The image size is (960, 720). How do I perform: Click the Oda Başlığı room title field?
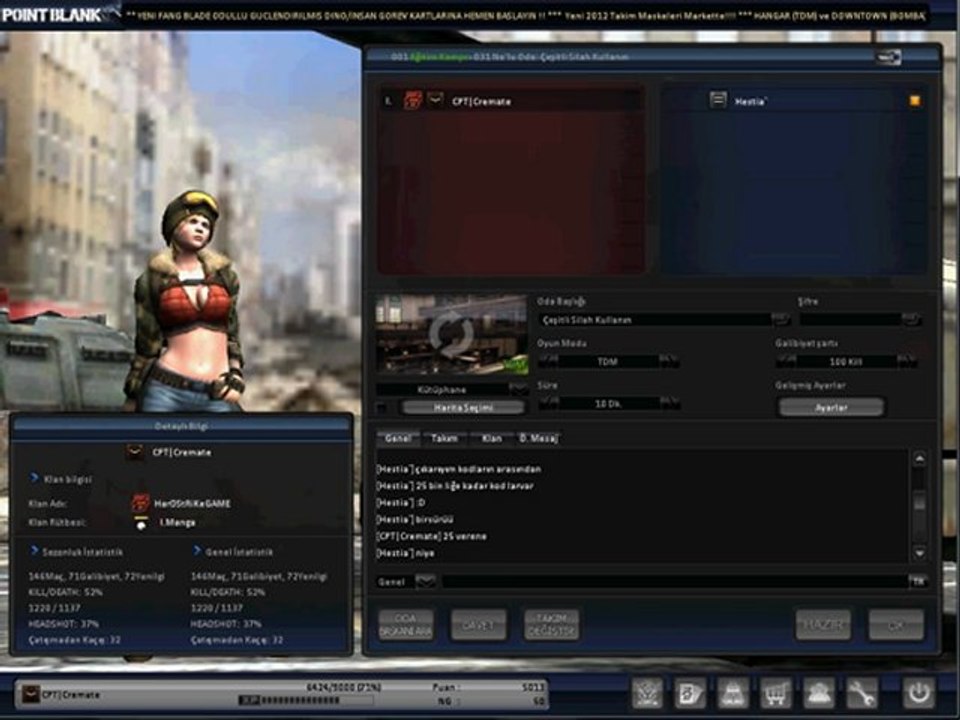pyautogui.click(x=654, y=320)
